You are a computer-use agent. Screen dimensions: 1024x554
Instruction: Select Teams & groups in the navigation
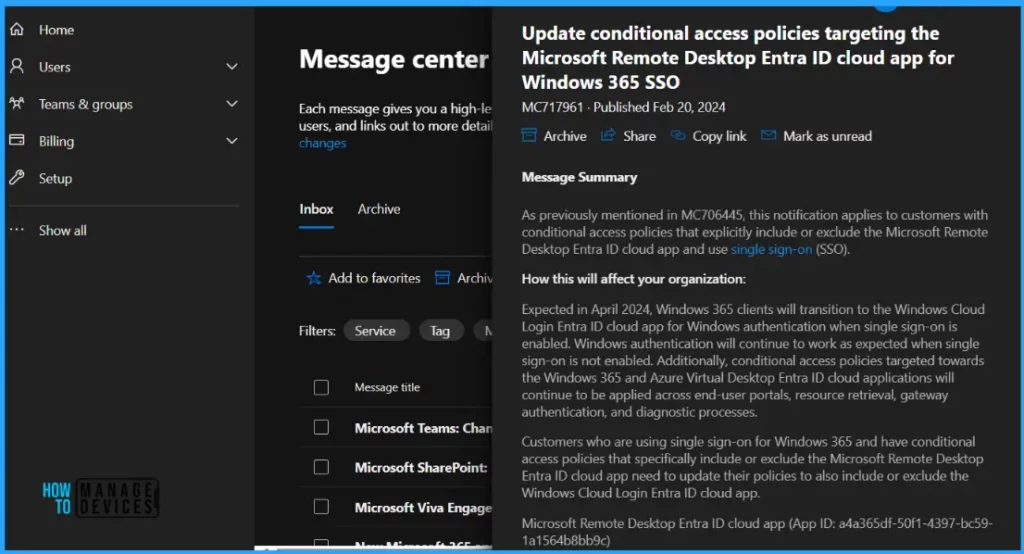[x=86, y=104]
